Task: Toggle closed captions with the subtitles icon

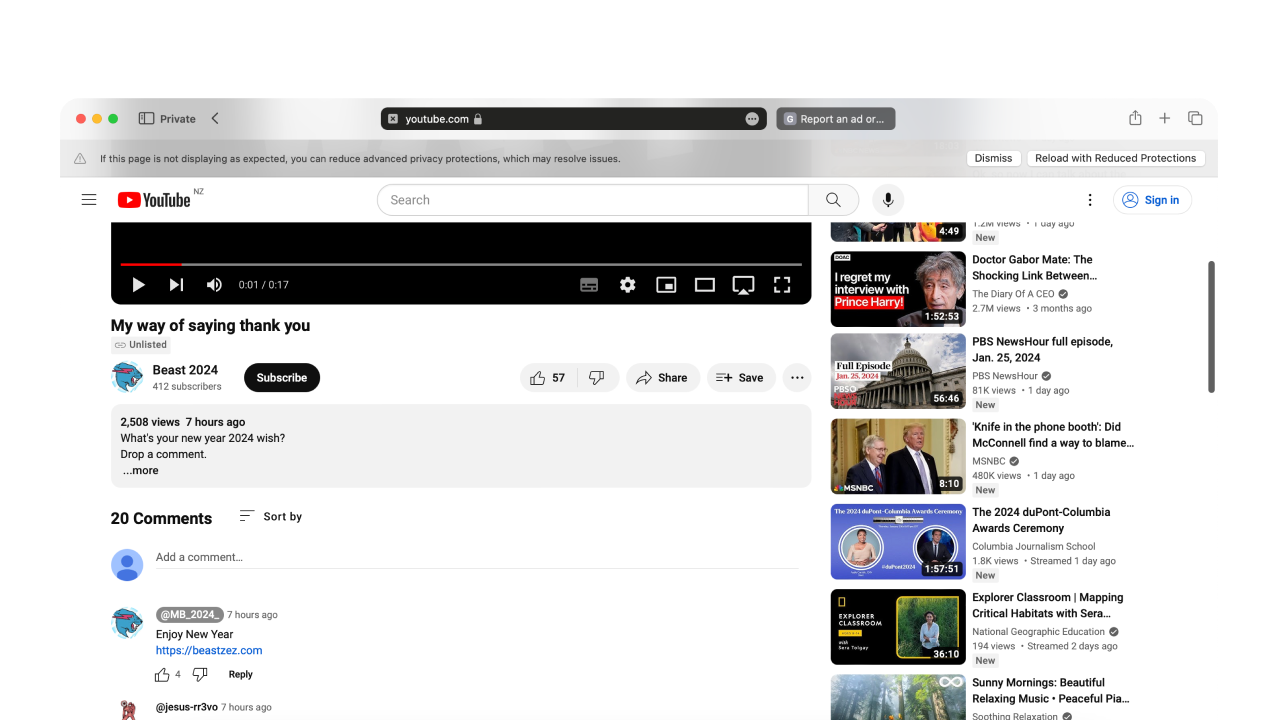Action: (589, 284)
